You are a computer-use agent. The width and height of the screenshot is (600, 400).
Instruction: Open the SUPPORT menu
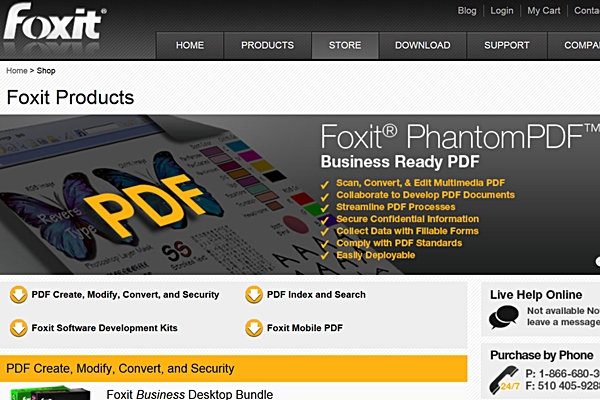click(x=507, y=45)
